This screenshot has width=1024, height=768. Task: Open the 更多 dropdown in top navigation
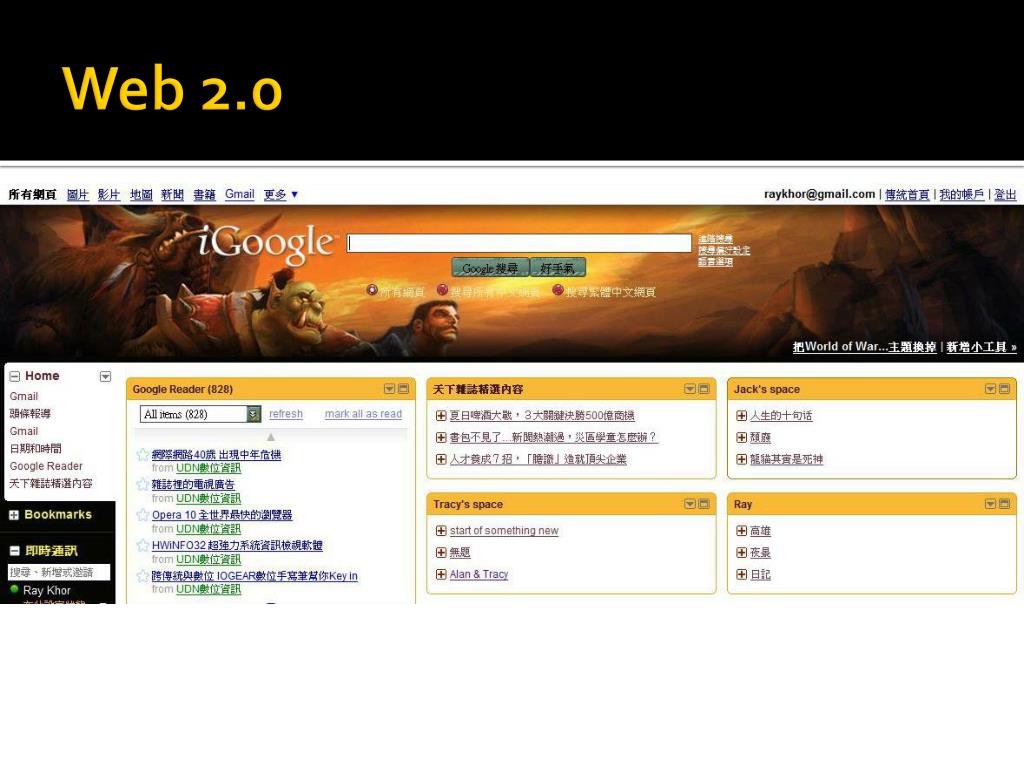281,194
